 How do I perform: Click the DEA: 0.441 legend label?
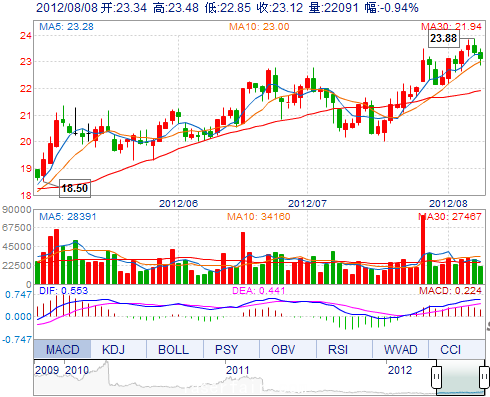pyautogui.click(x=259, y=291)
